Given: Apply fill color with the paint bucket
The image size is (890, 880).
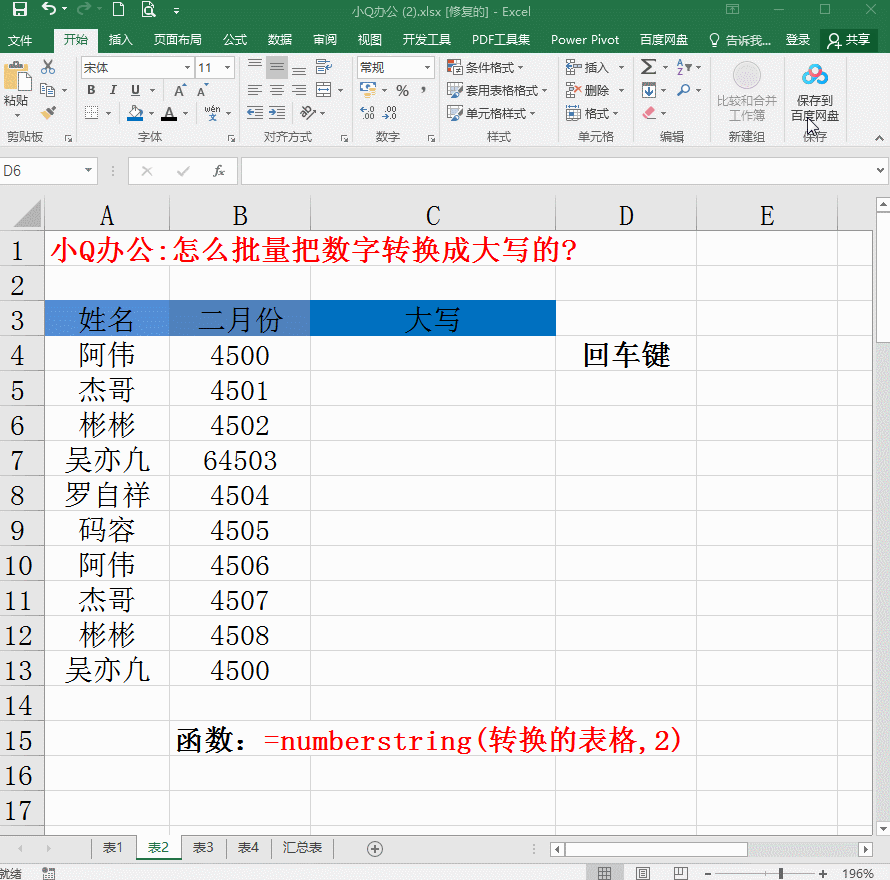Looking at the screenshot, I should pyautogui.click(x=135, y=114).
